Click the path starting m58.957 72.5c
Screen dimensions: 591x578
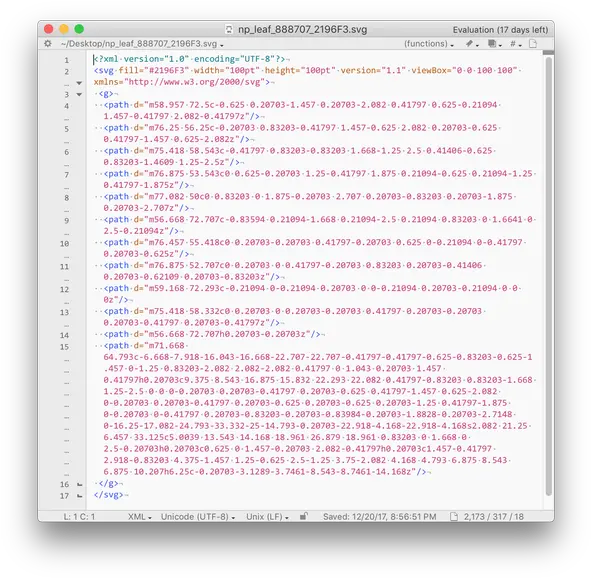click(x=301, y=111)
